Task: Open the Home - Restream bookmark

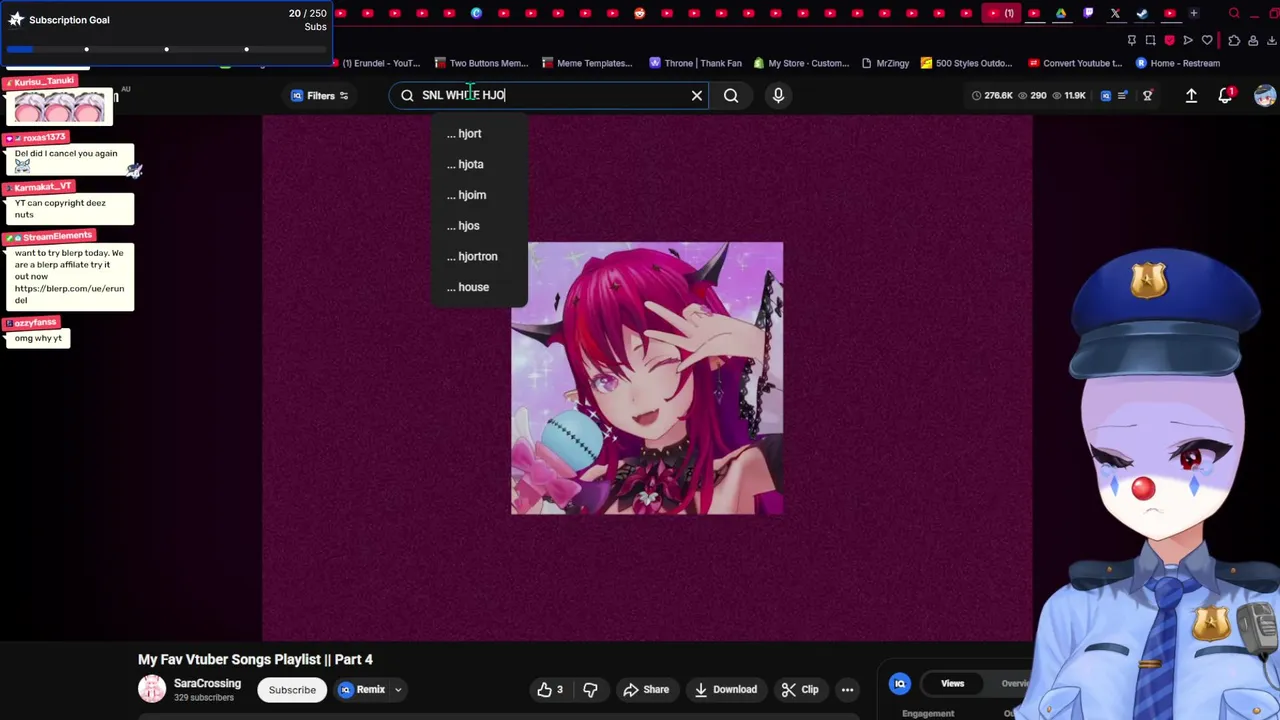Action: click(1178, 63)
